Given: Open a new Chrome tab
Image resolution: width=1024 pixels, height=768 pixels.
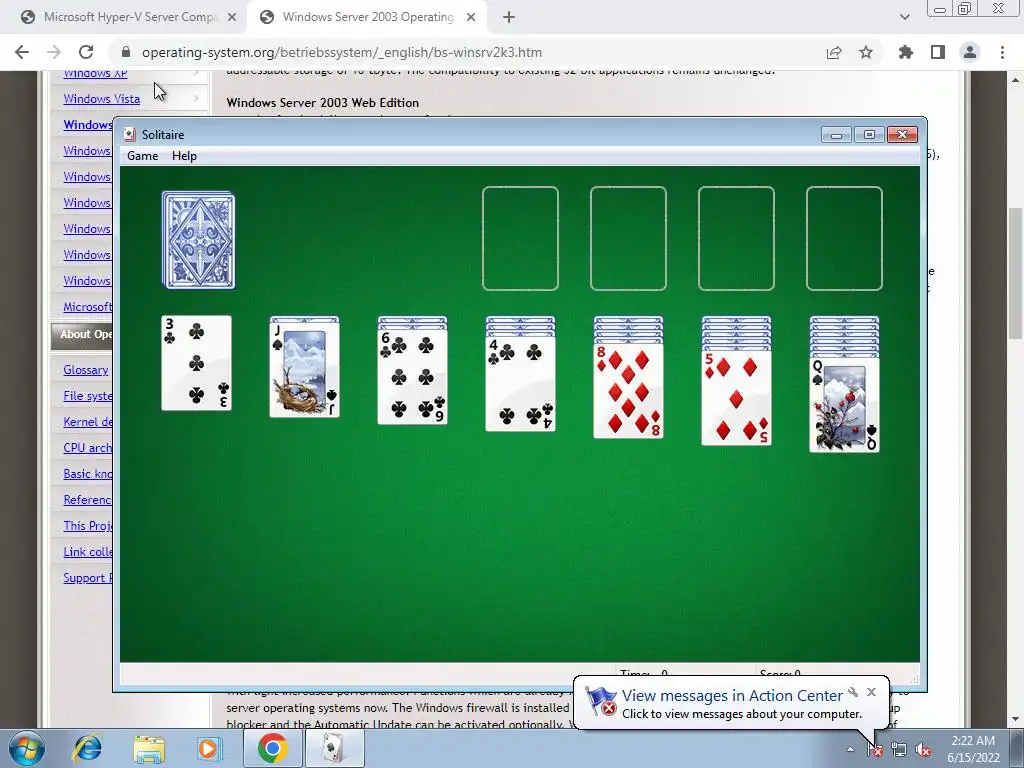Looking at the screenshot, I should [x=509, y=18].
